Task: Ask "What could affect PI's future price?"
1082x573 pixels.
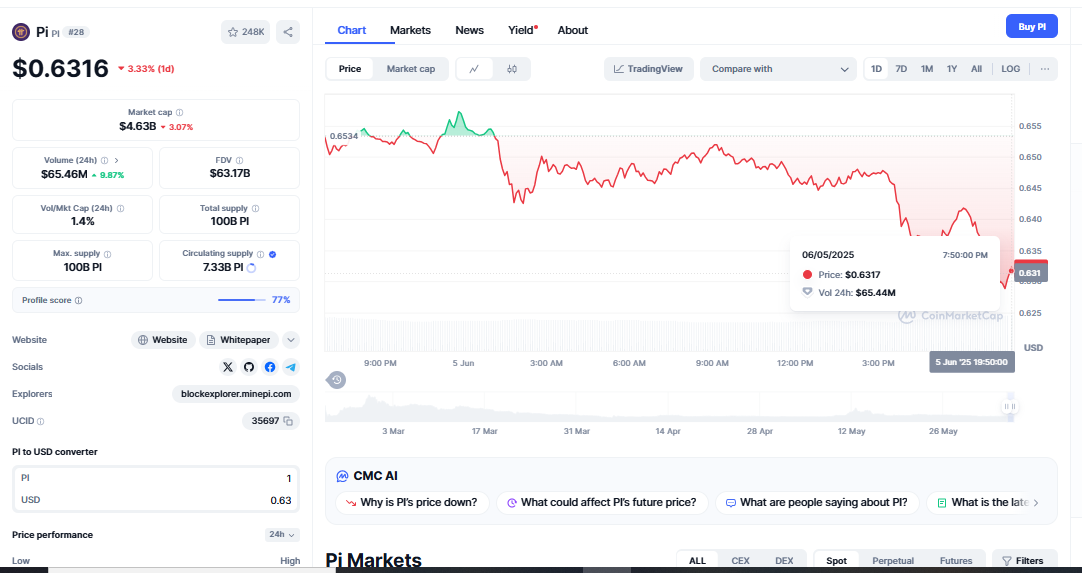Action: point(602,503)
